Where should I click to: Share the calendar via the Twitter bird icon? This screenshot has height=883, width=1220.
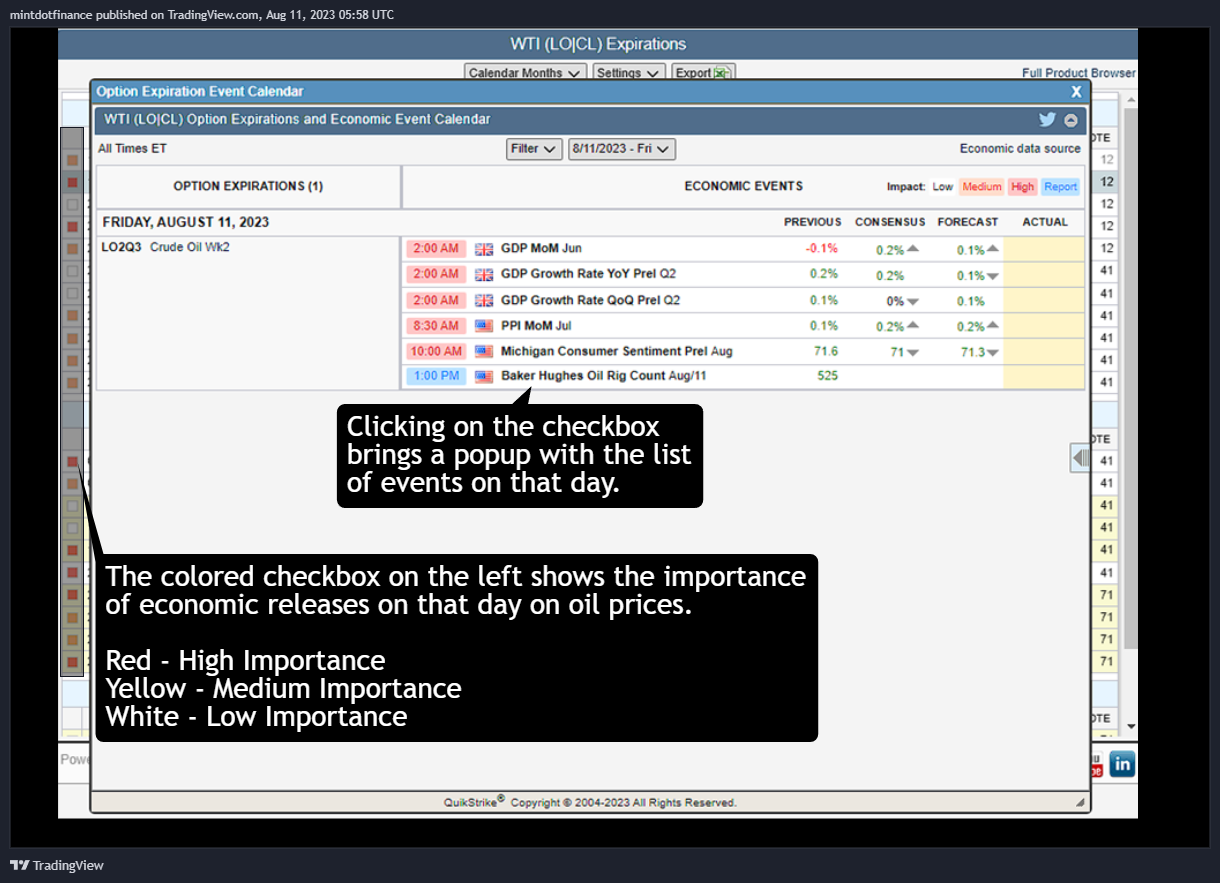tap(1047, 119)
